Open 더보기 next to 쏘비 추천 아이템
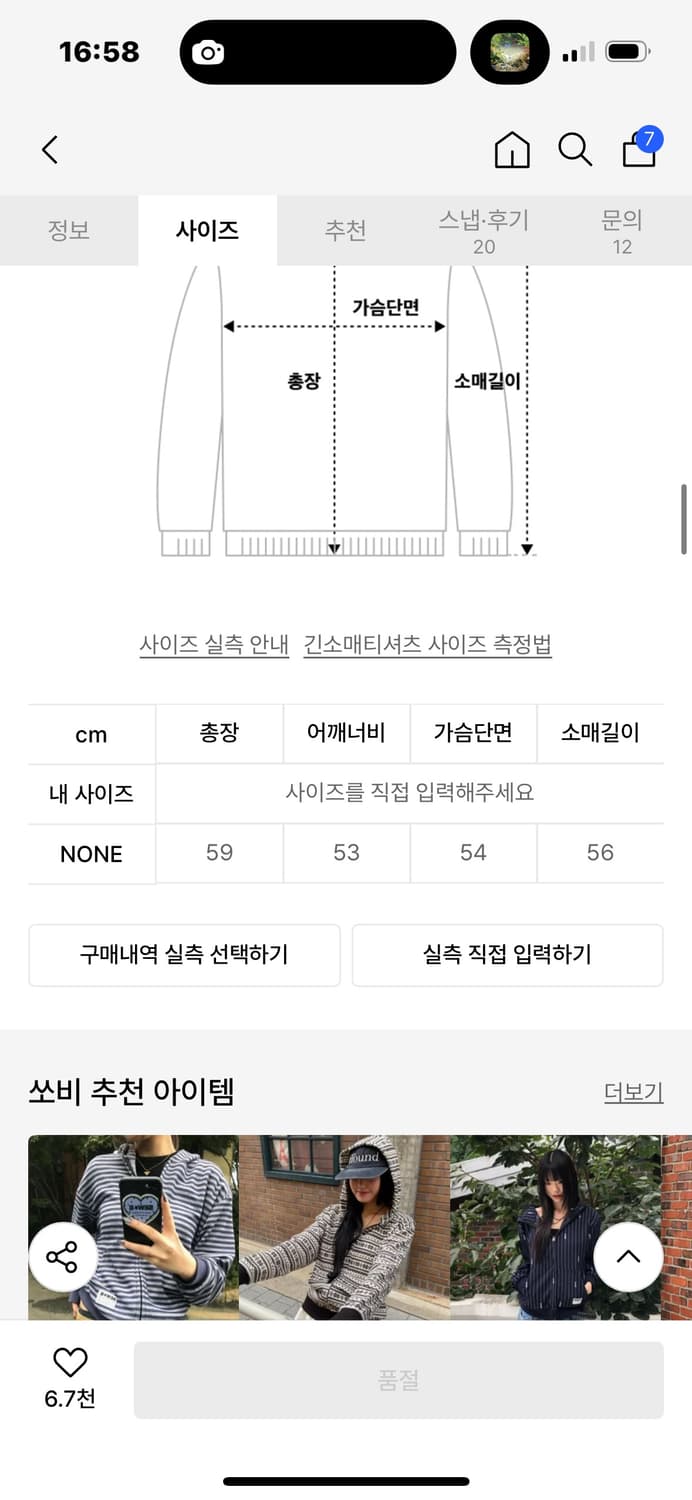Viewport: 692px width, 1500px height. (x=632, y=1092)
